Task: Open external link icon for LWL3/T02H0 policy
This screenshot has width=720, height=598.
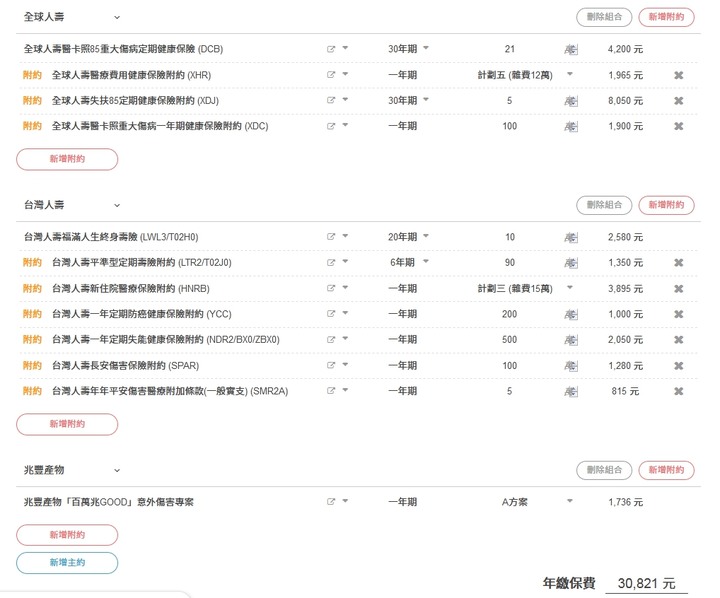Action: tap(331, 237)
